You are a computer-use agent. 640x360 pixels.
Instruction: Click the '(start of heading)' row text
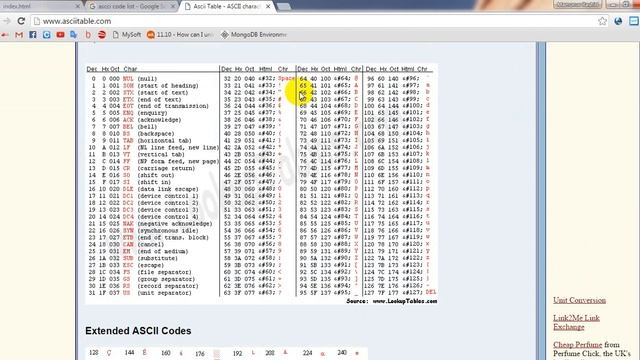168,86
